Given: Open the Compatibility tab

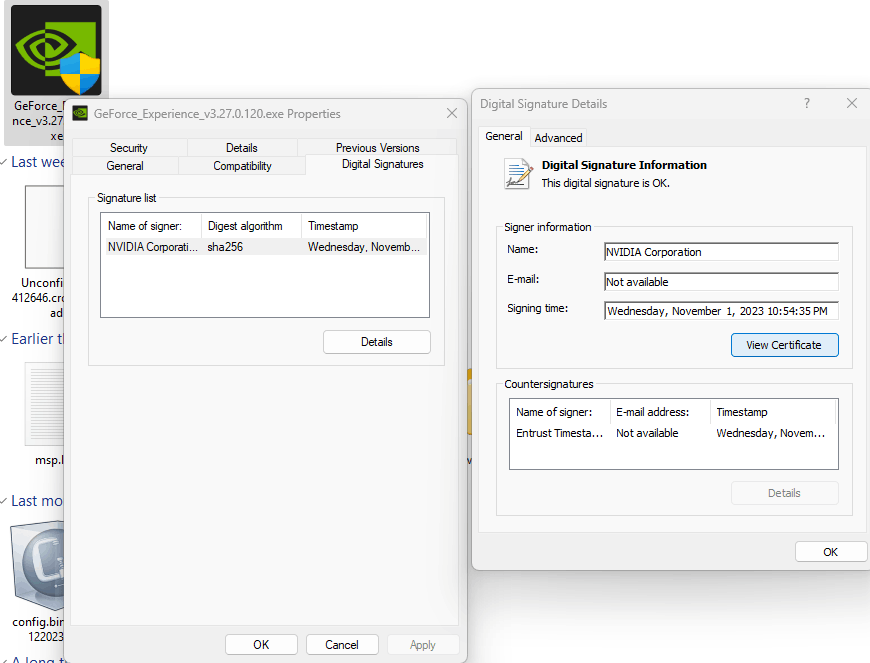Looking at the screenshot, I should pos(242,166).
